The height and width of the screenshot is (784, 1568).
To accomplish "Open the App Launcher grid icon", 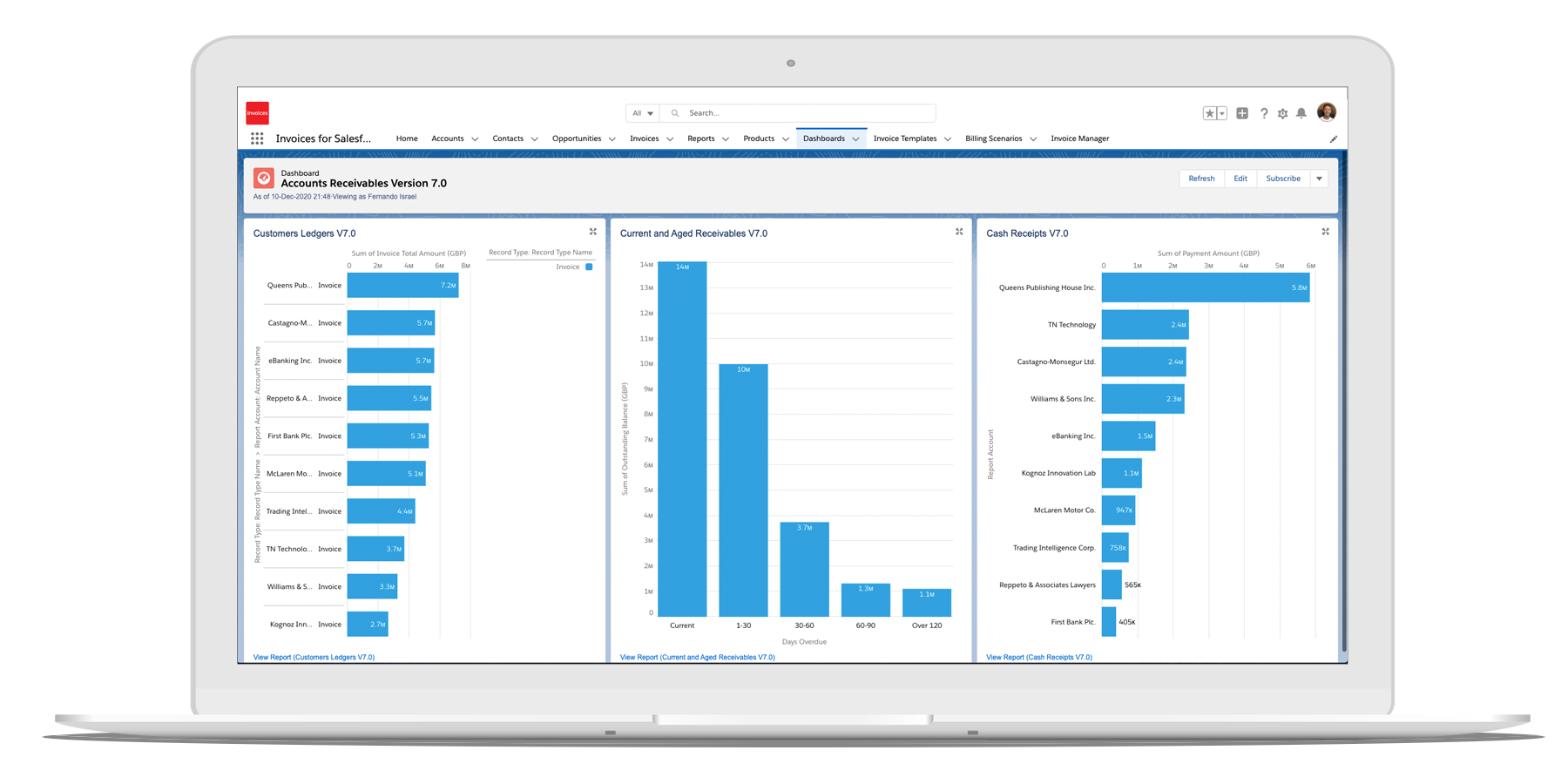I will (x=257, y=139).
